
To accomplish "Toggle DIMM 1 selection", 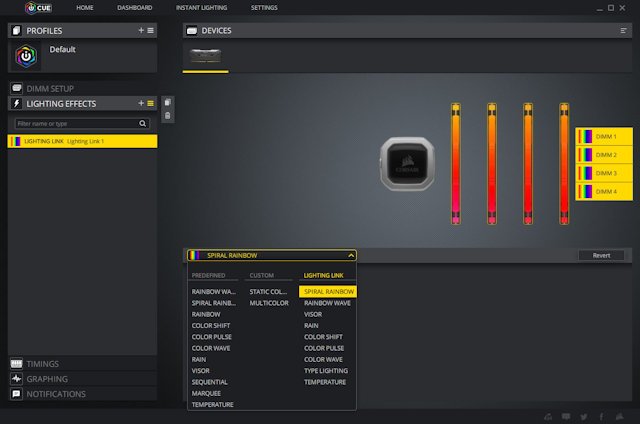I will tap(604, 136).
